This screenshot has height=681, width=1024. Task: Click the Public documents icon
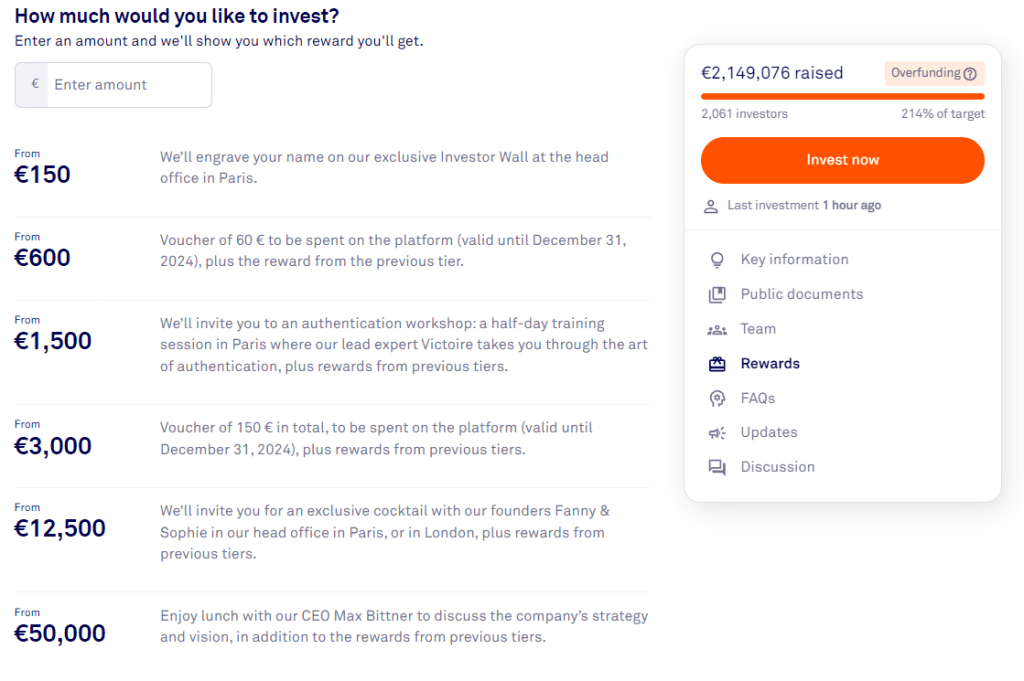(716, 295)
